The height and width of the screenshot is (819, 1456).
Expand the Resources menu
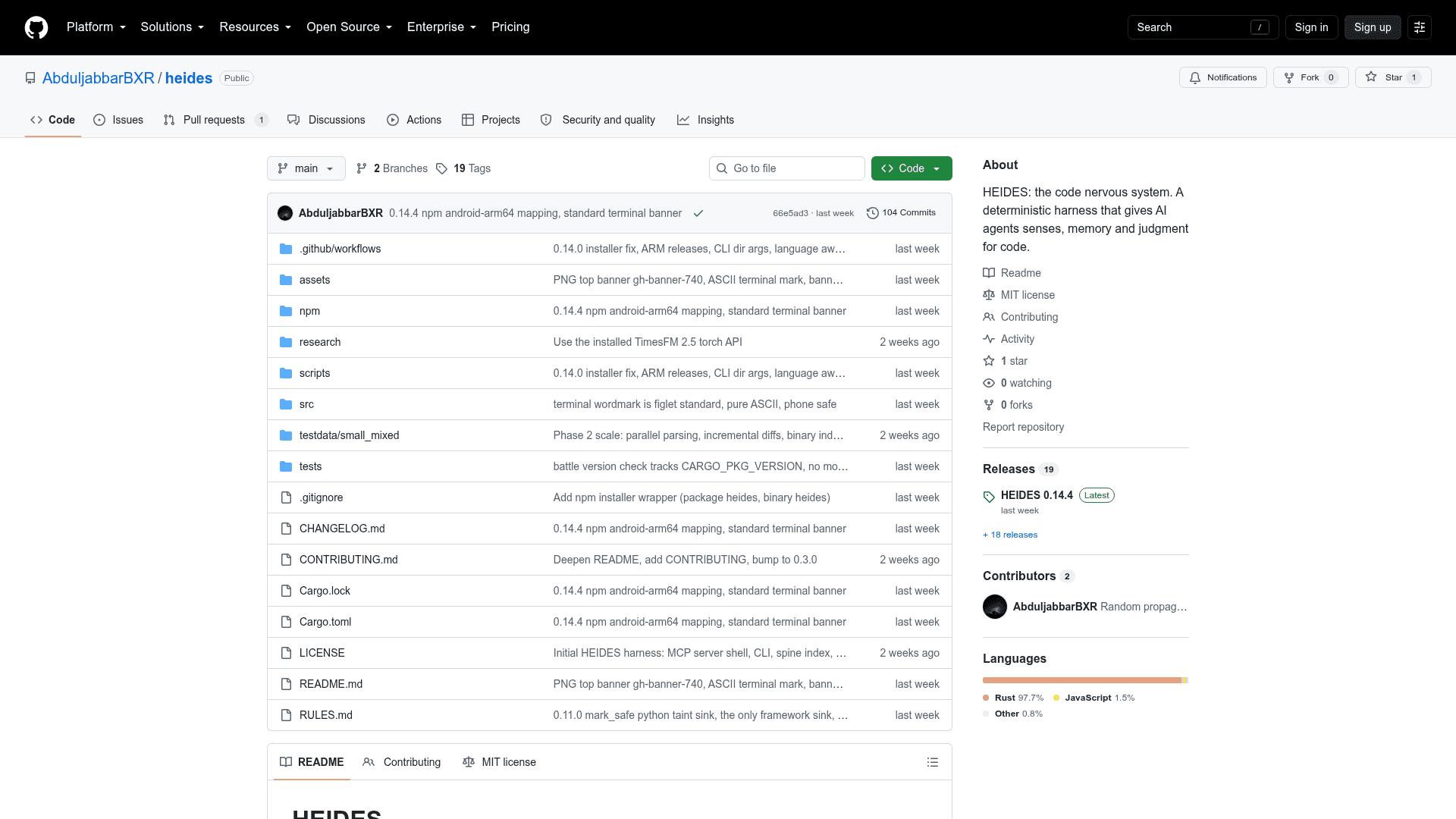coord(256,27)
